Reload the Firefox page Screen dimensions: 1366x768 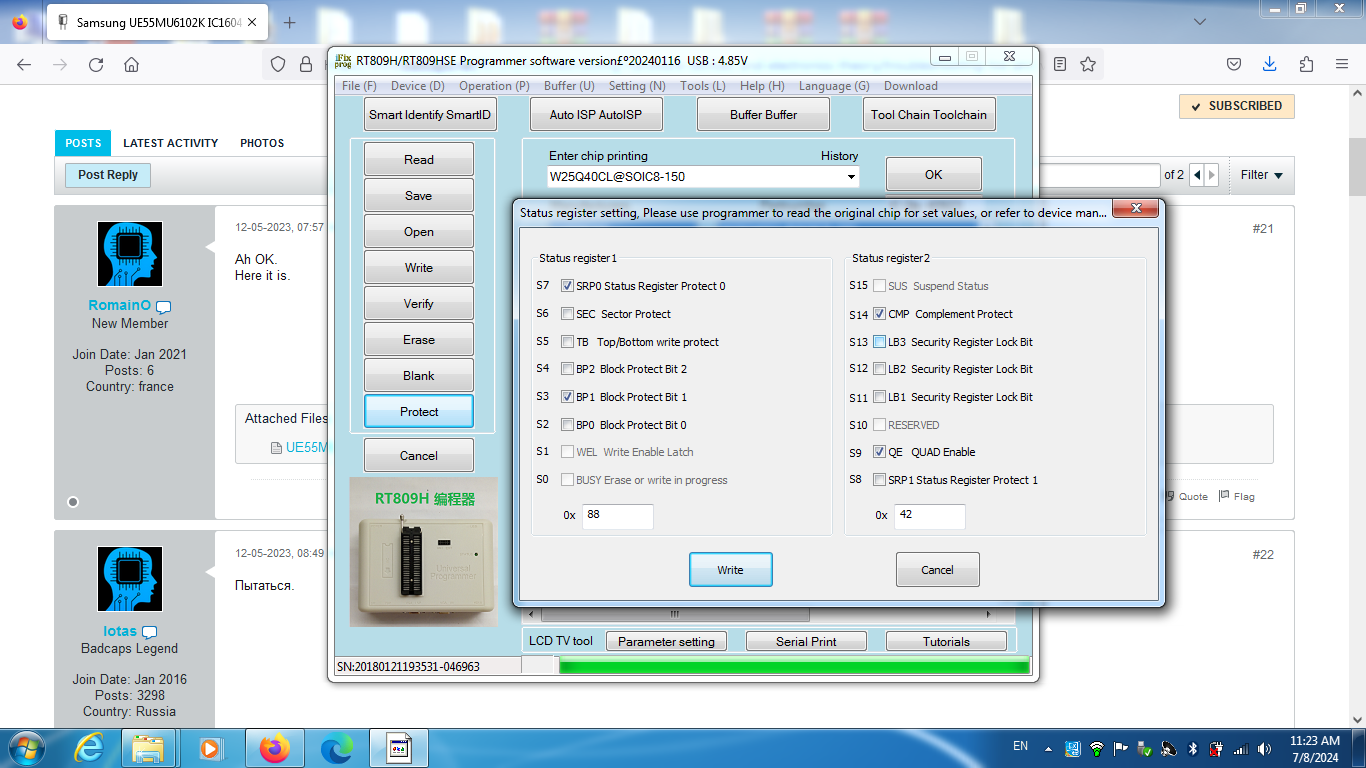[96, 64]
